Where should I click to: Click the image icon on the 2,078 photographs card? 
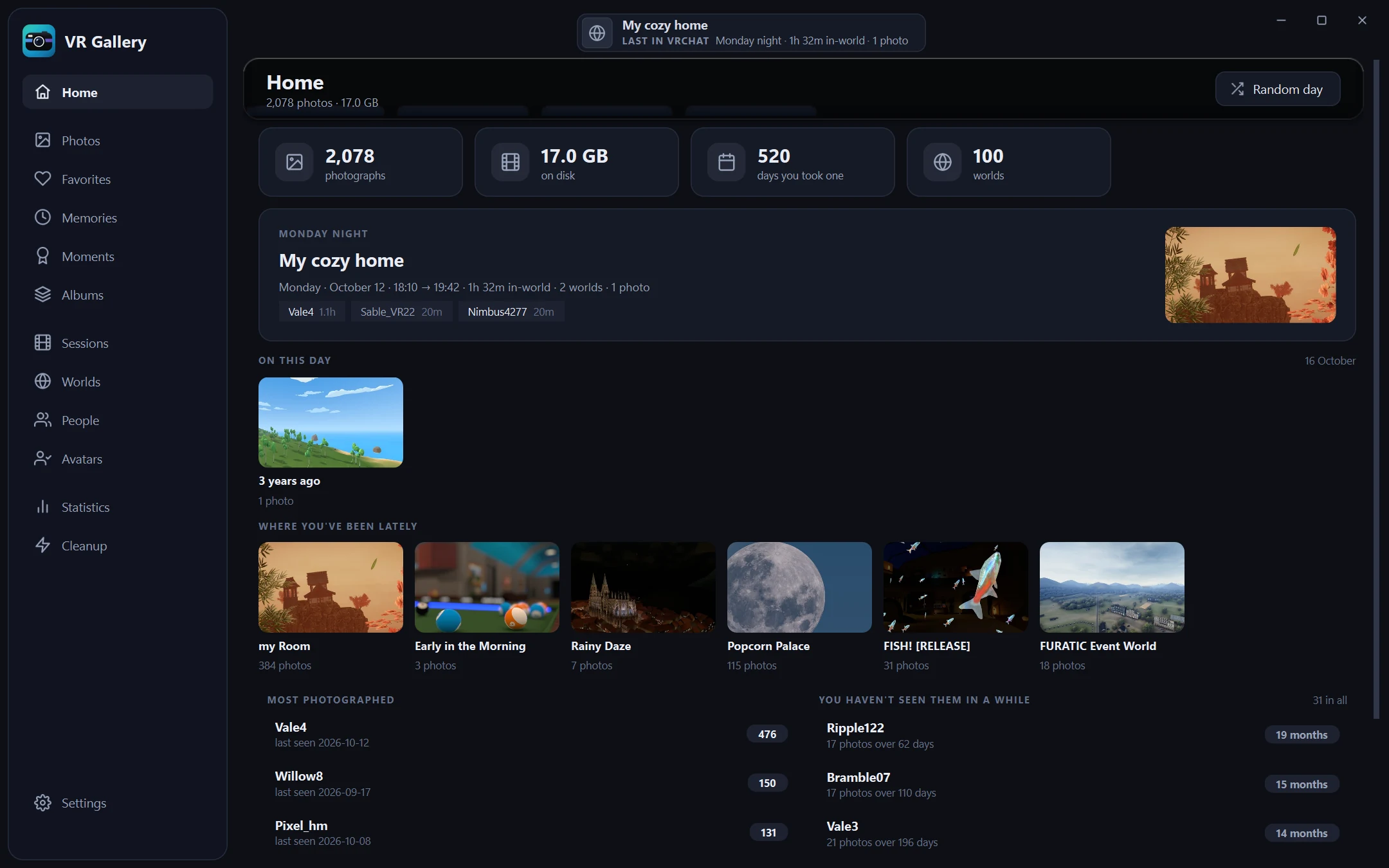click(295, 162)
